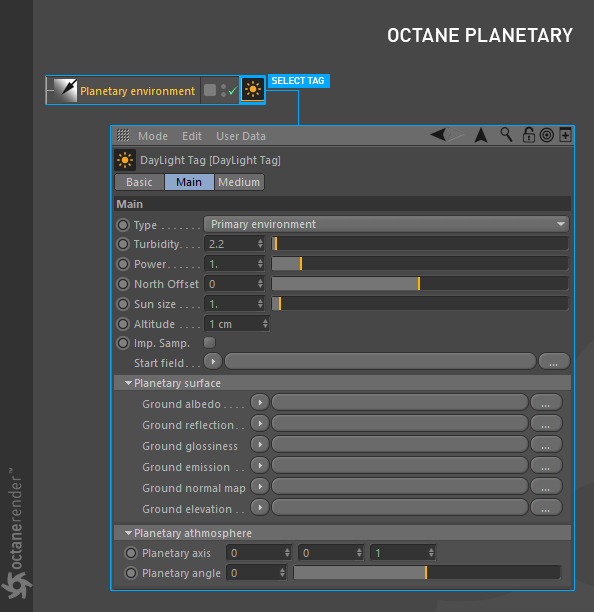Click the Planetary environment object icon
594x612 pixels.
pos(65,91)
